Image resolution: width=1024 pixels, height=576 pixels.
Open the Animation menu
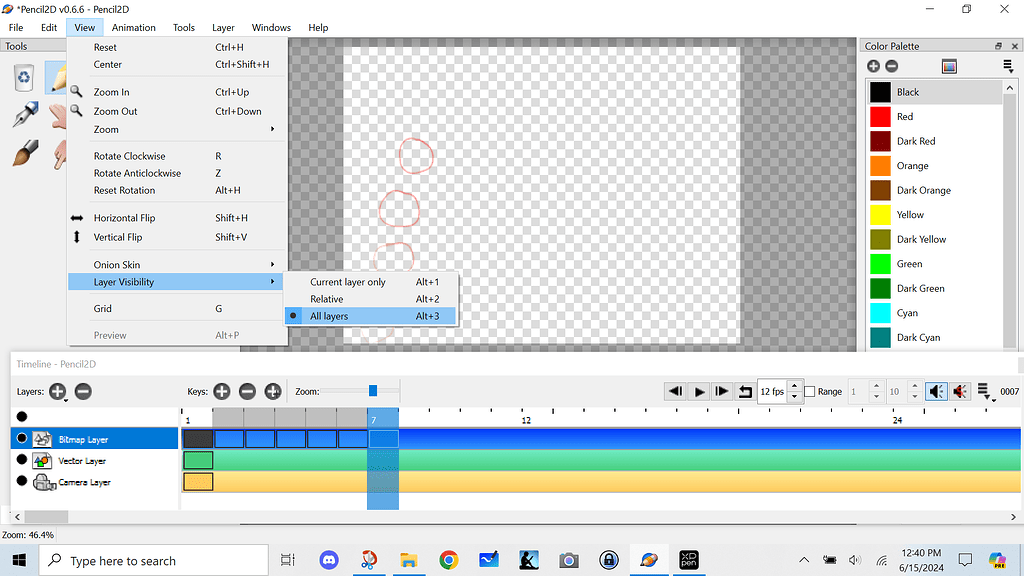pyautogui.click(x=133, y=27)
